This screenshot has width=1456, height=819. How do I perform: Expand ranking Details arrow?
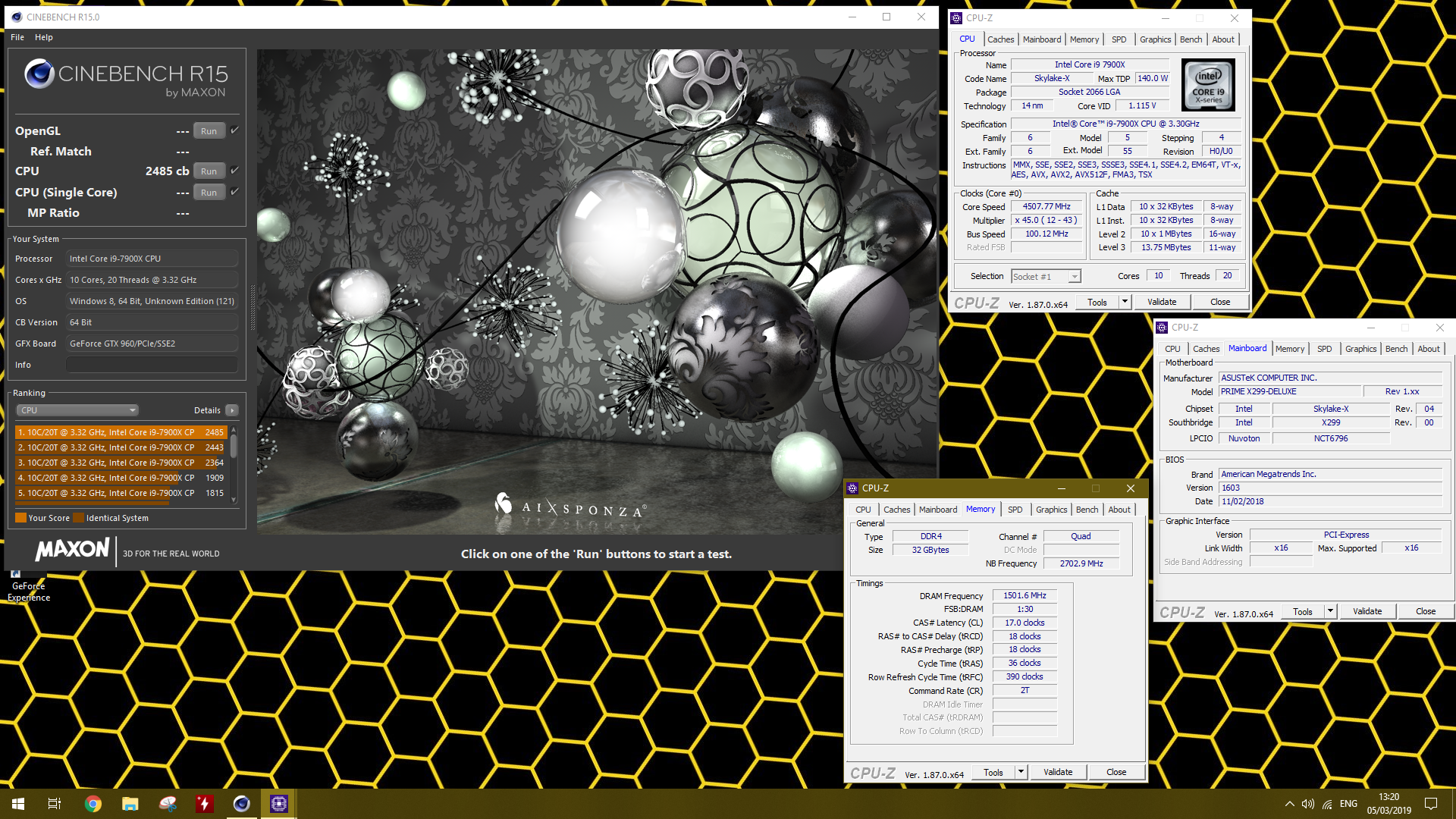[232, 410]
